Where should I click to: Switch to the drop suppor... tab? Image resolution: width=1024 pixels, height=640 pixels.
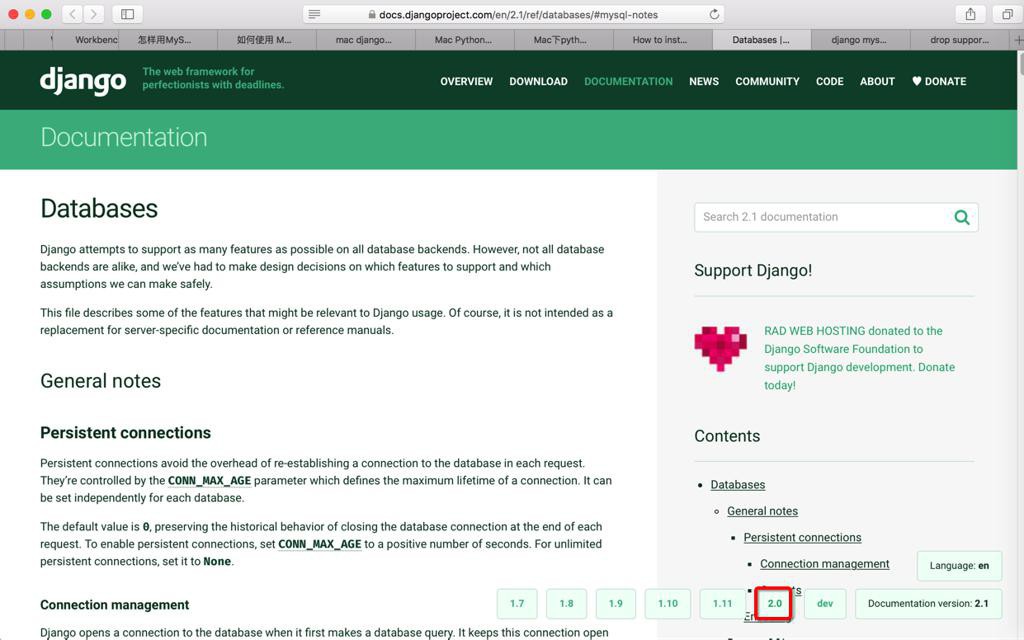pos(959,40)
